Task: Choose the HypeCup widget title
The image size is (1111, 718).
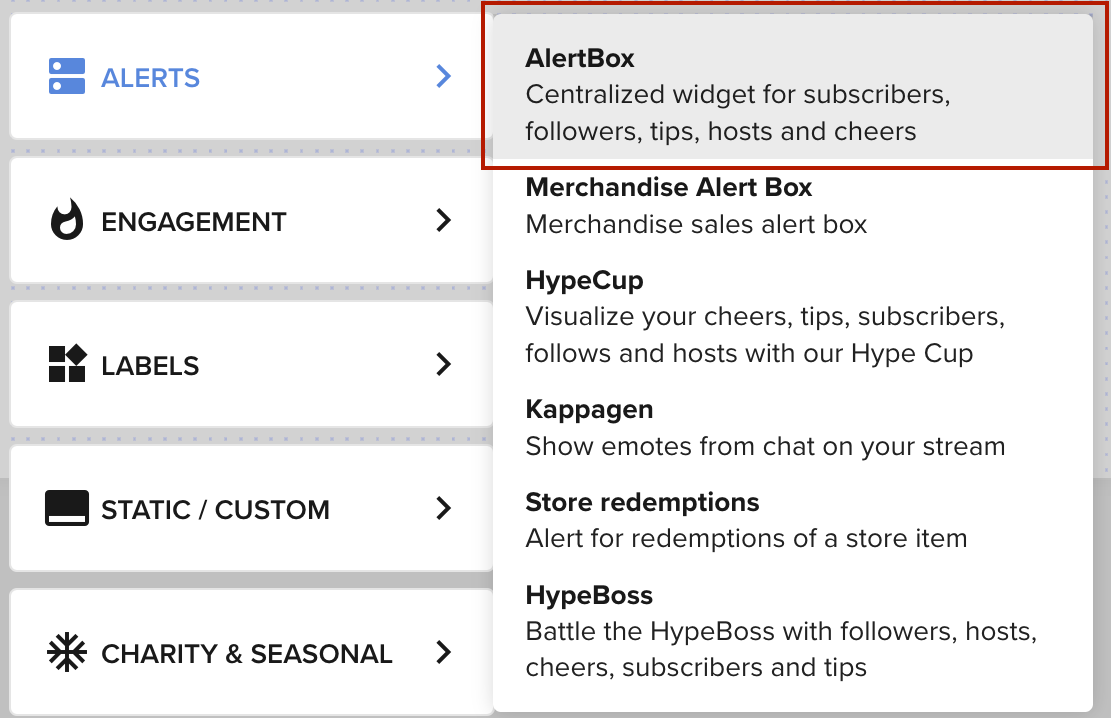Action: [x=584, y=281]
